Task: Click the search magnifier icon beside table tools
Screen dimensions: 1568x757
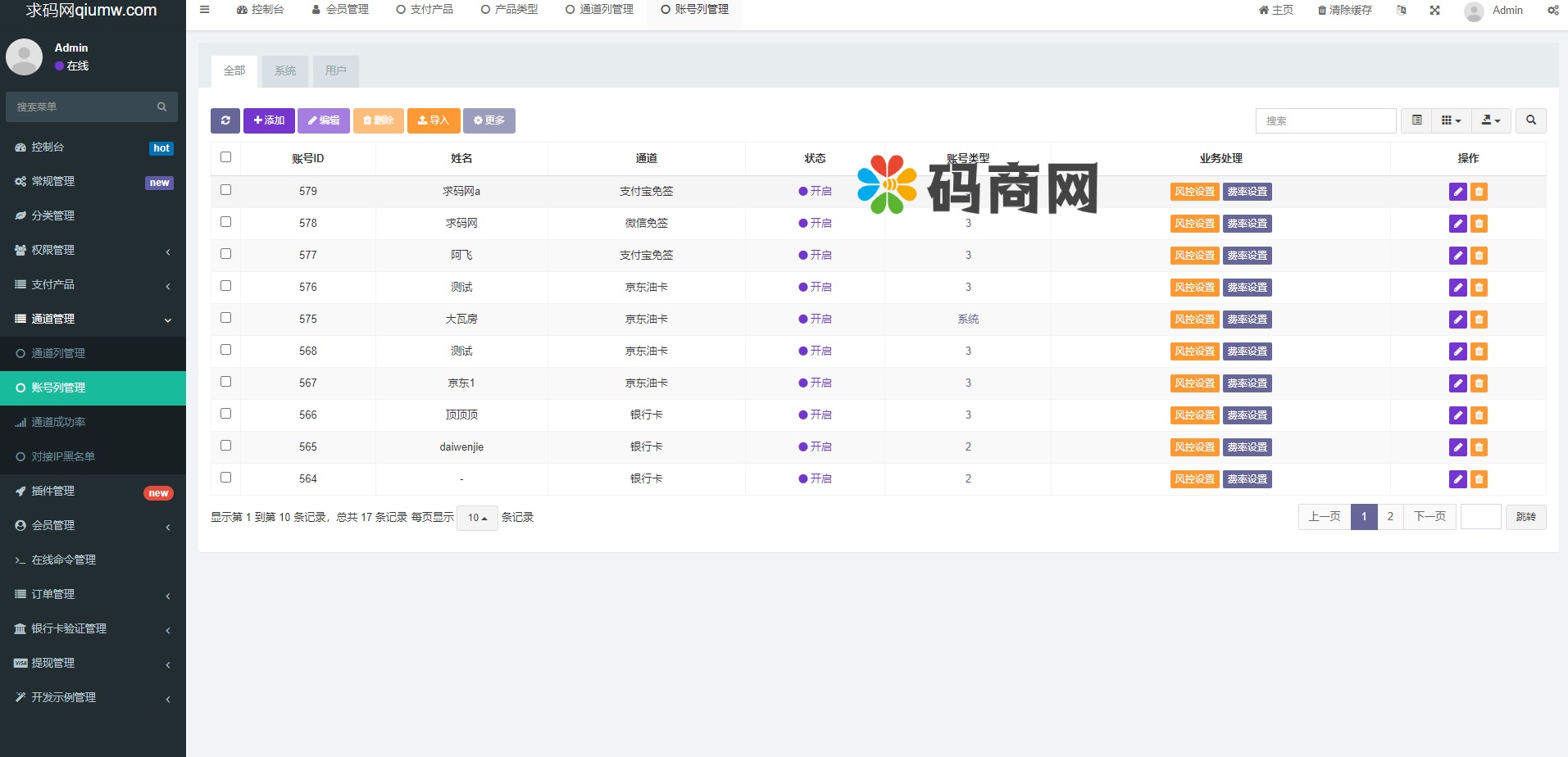Action: pos(1530,120)
